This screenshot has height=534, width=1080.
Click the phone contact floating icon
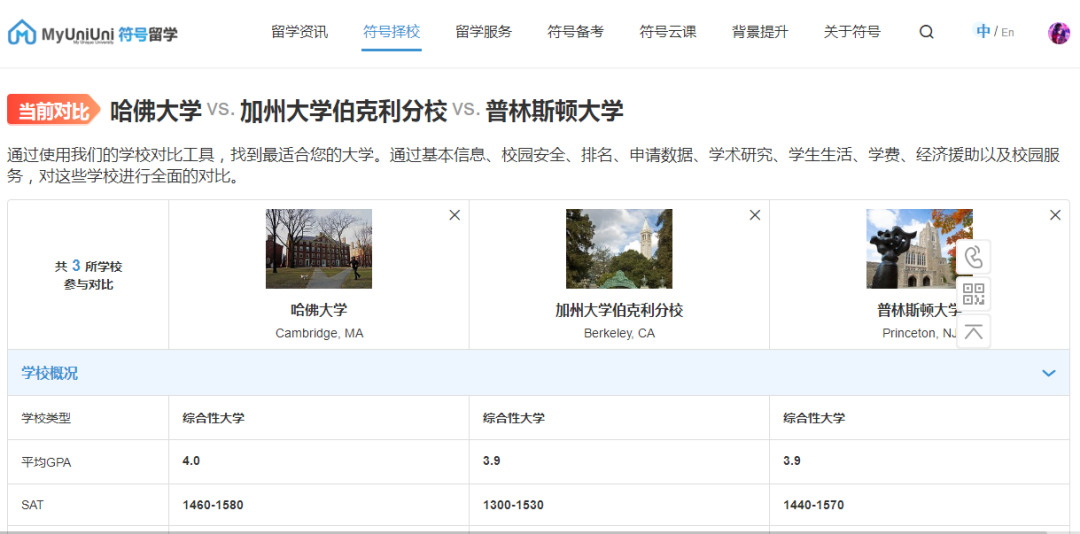pos(973,257)
